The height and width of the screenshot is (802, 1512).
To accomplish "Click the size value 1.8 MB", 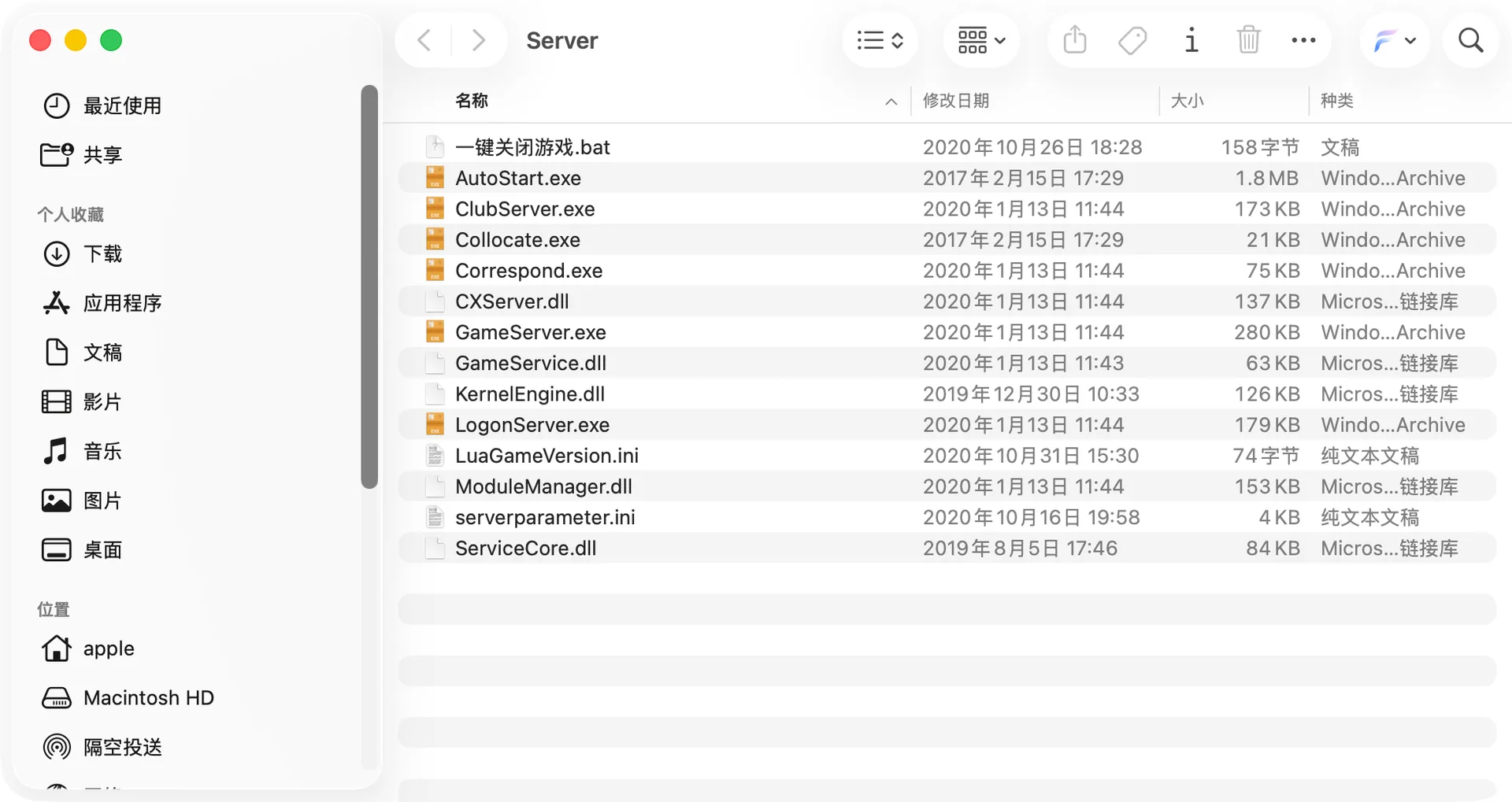I will click(1266, 178).
